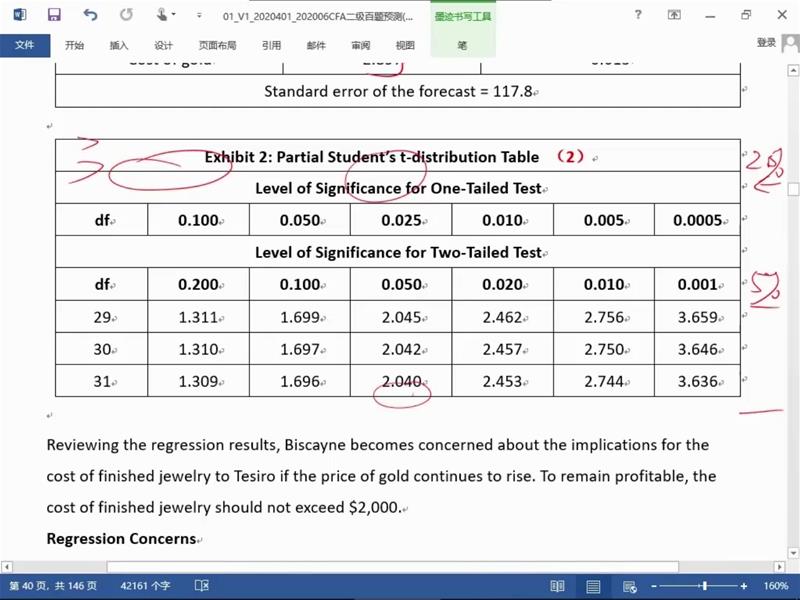Click the cell containing 3.659
The width and height of the screenshot is (800, 600).
697,317
